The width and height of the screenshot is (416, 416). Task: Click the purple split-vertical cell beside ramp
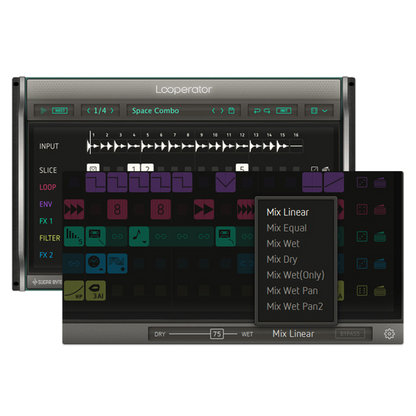click(312, 182)
